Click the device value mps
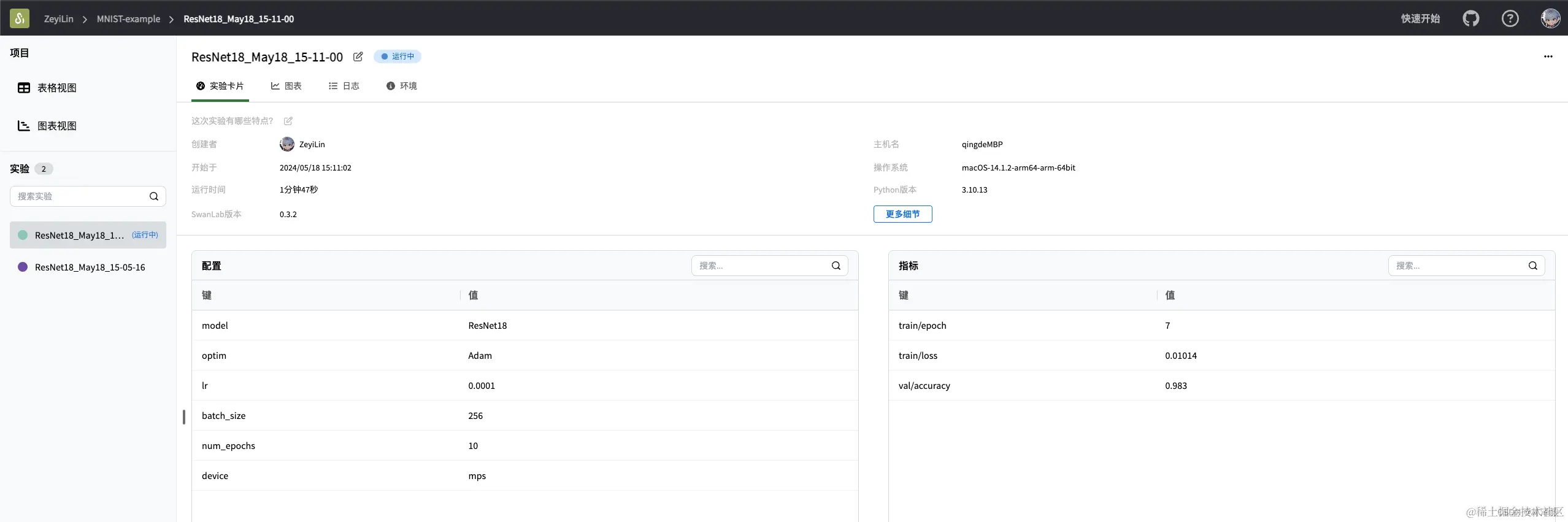1568x522 pixels. (x=477, y=476)
